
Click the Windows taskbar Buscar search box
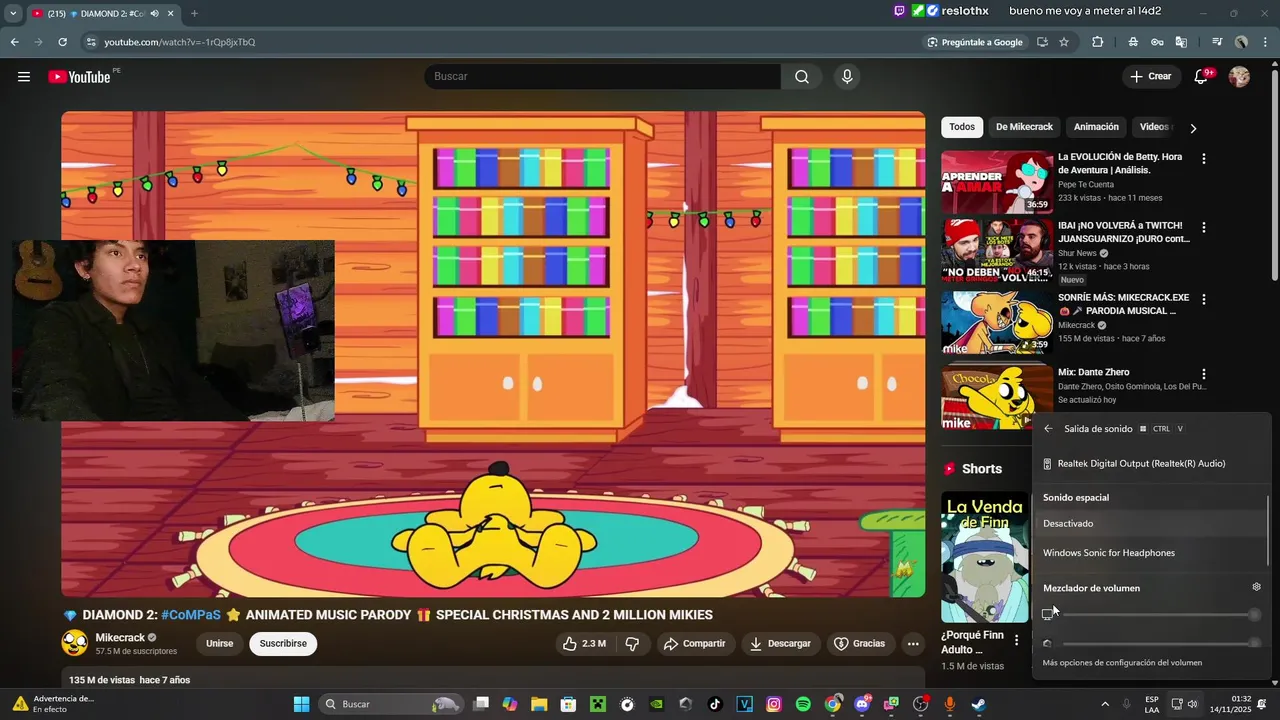(x=392, y=704)
